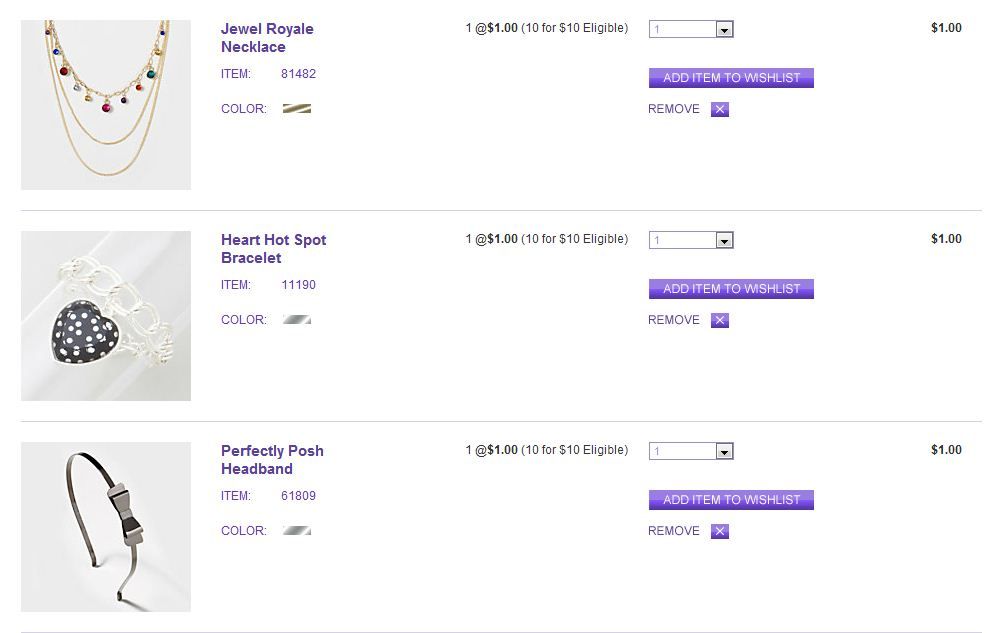Click the X icon for Perfectly Posh Headband
This screenshot has width=989, height=633.
720,532
